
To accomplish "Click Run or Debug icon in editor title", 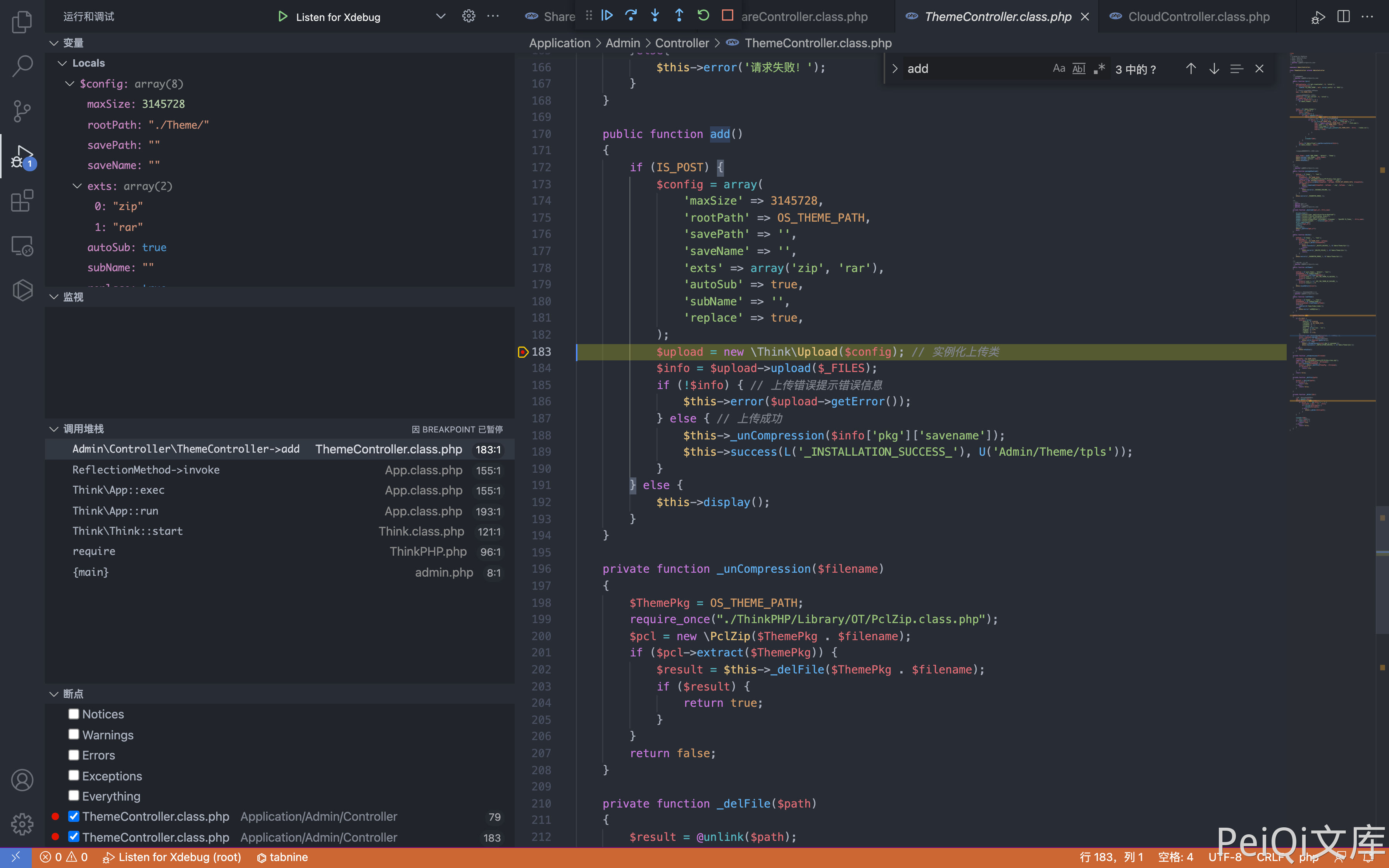I will pos(1318,17).
